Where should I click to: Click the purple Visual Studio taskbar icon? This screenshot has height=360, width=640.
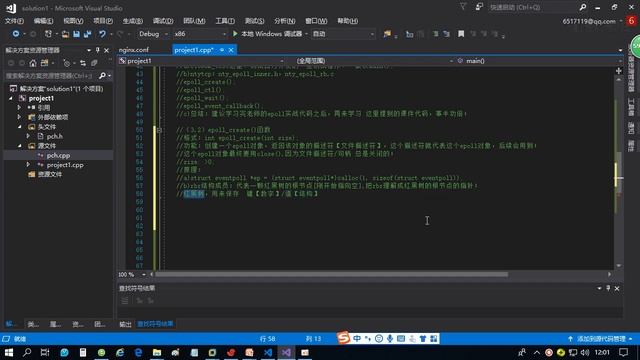point(286,352)
